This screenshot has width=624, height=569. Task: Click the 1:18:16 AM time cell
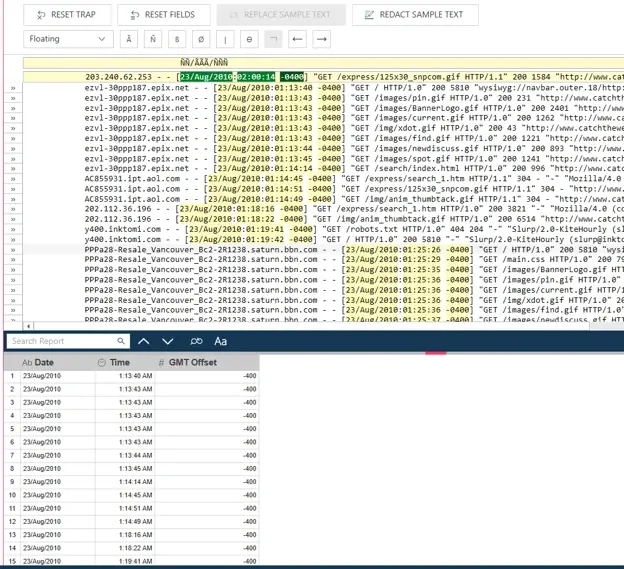click(125, 535)
